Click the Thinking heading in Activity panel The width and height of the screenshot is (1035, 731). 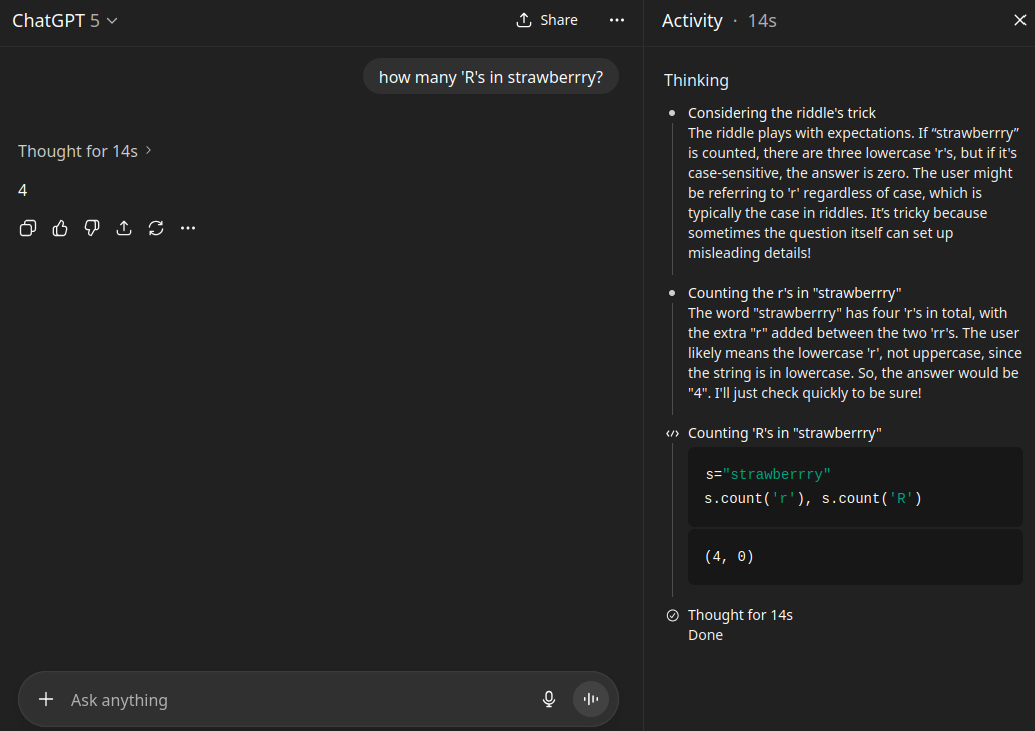[696, 81]
